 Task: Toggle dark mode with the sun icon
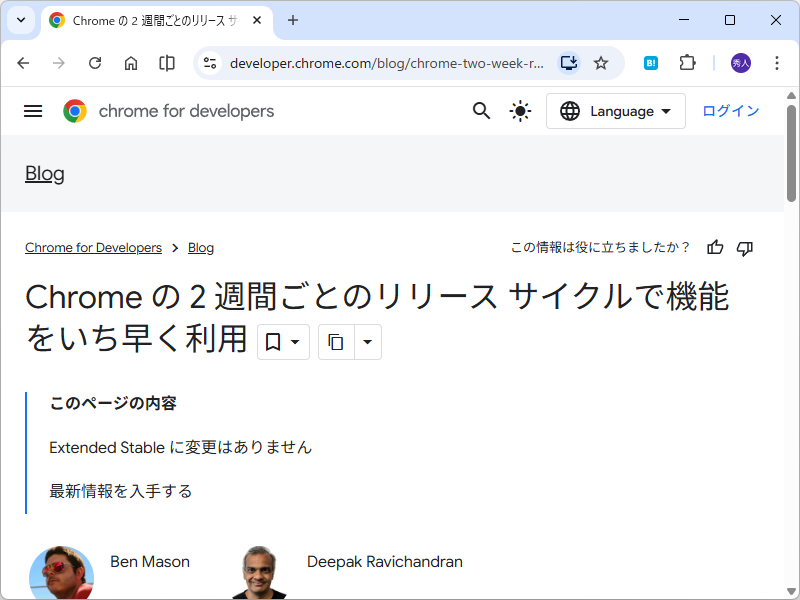point(520,111)
